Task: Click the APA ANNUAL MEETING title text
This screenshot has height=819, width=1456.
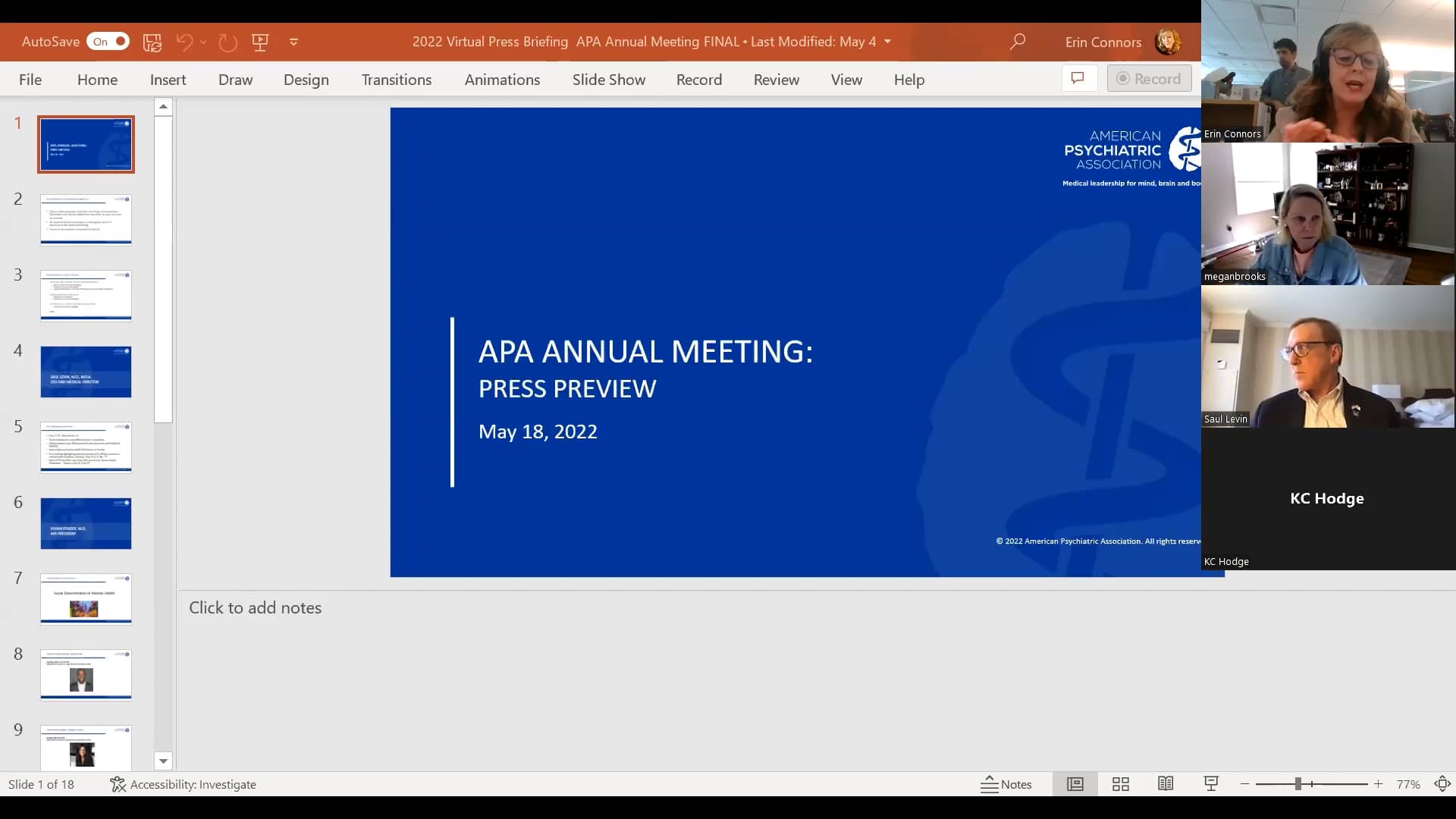Action: pyautogui.click(x=645, y=351)
